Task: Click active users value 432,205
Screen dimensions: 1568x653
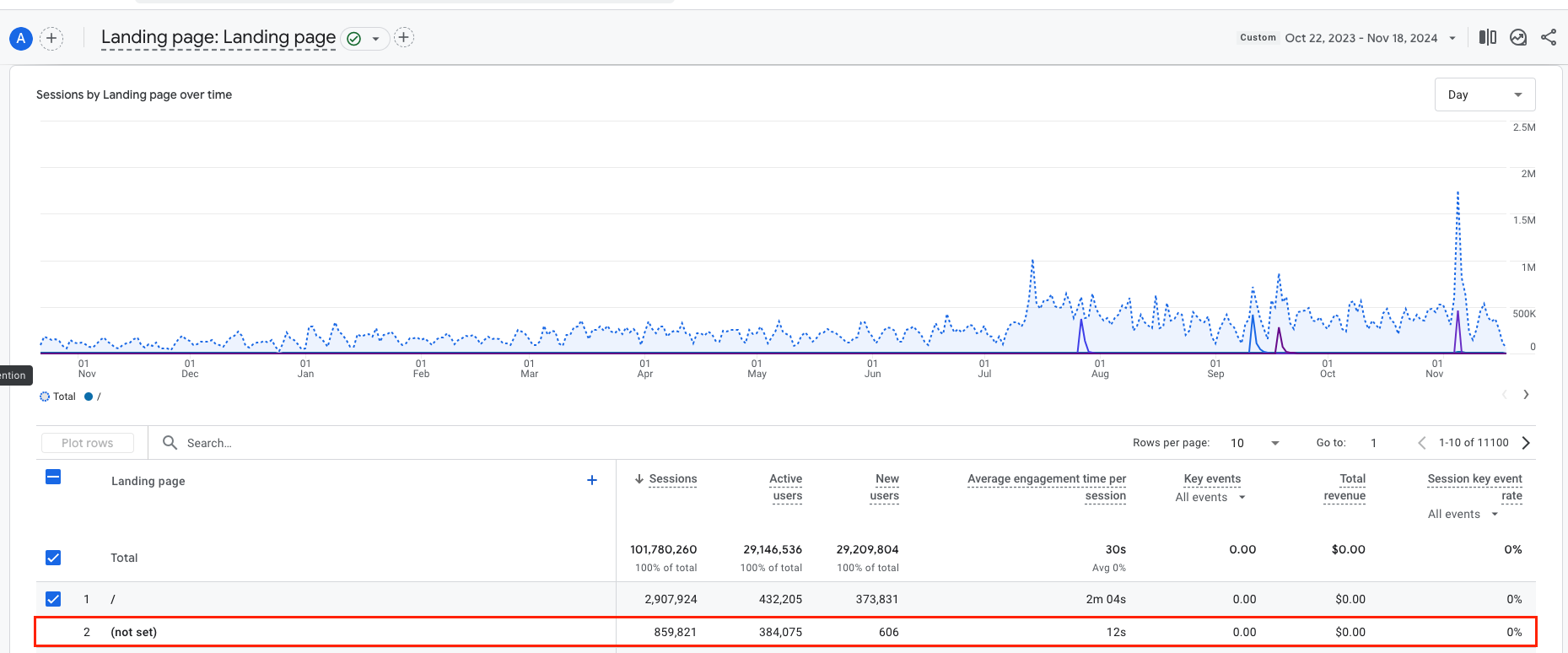Action: (780, 599)
